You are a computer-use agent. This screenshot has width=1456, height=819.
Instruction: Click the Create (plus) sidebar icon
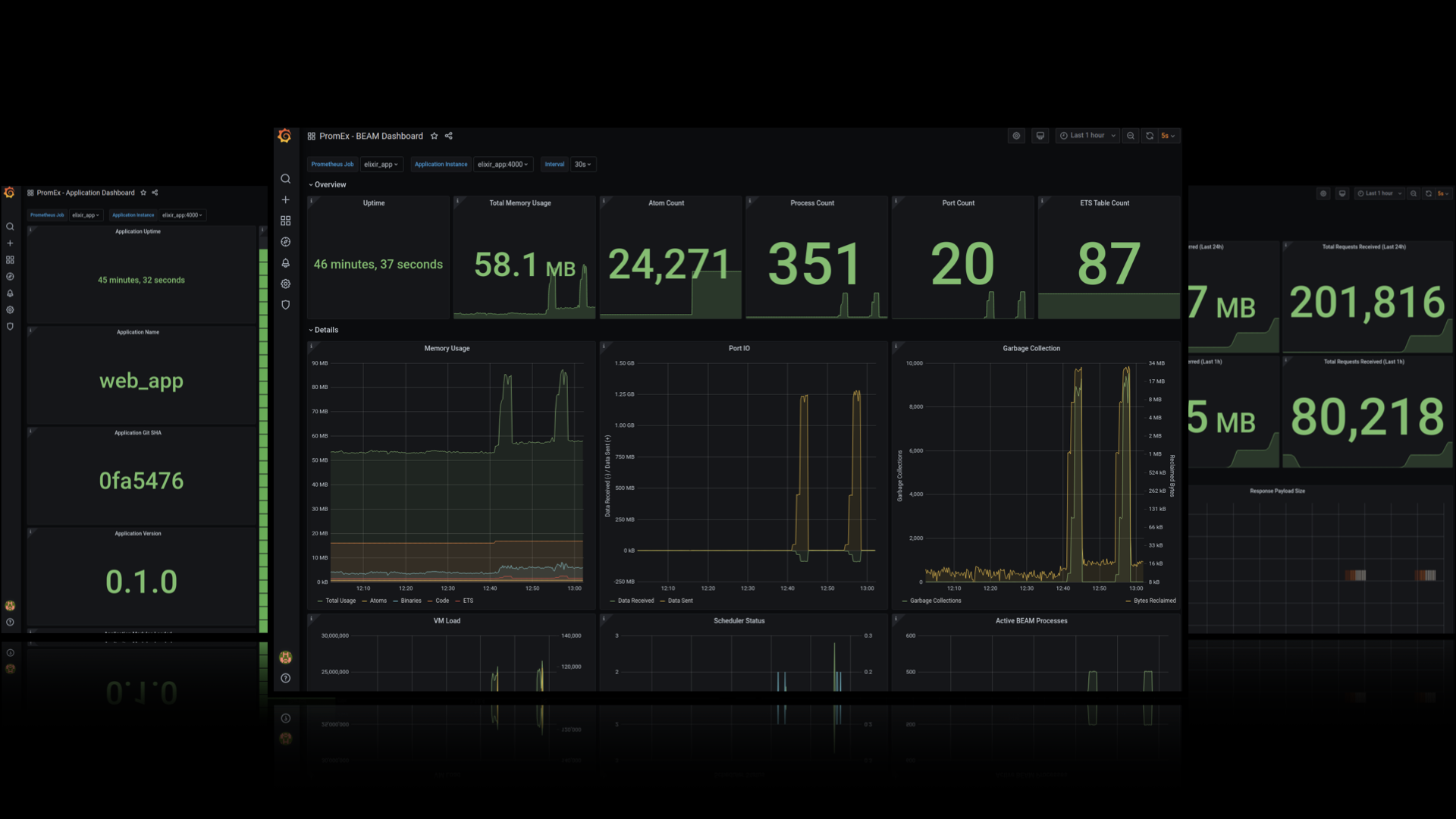(285, 199)
